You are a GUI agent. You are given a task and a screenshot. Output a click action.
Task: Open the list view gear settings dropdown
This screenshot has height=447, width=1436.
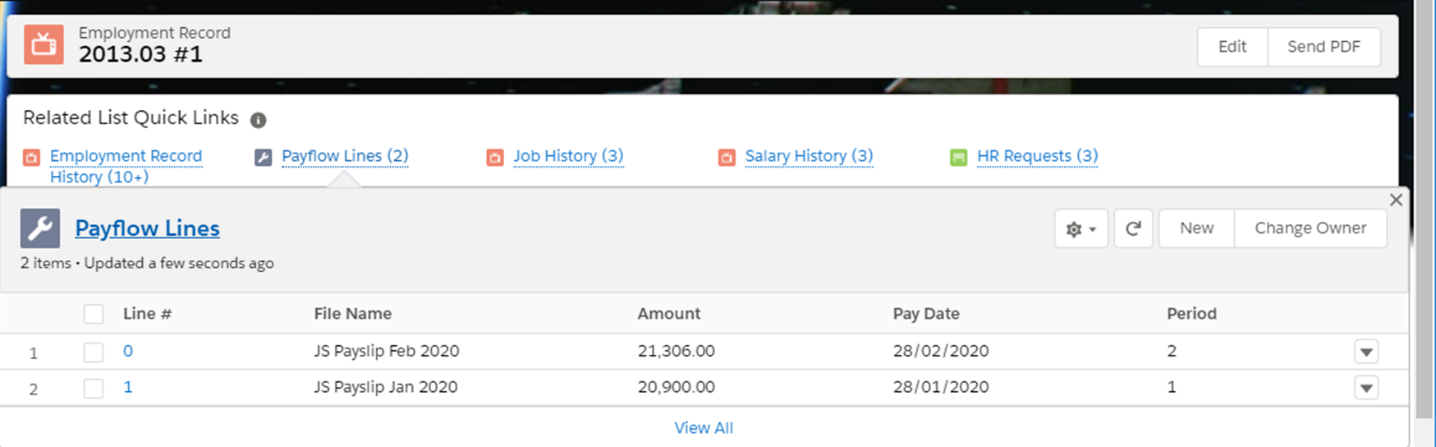tap(1080, 228)
